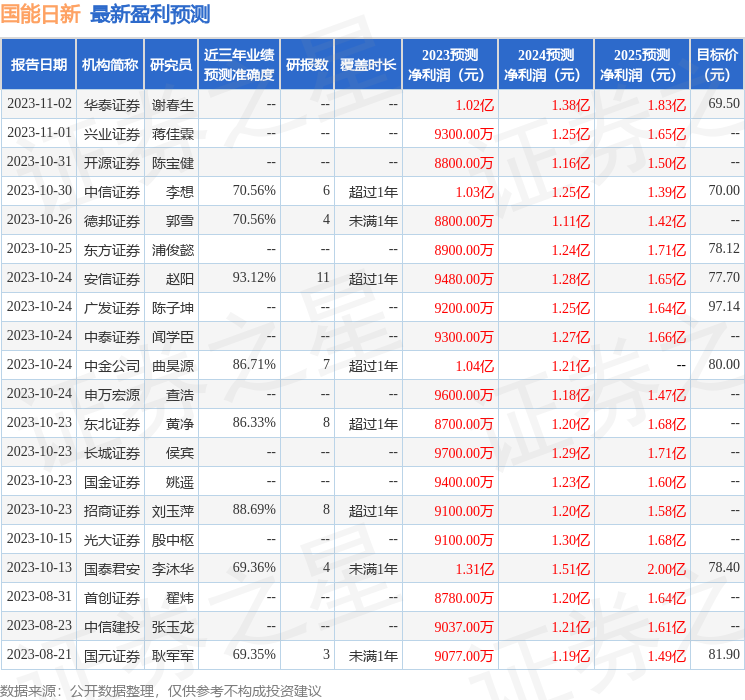Click the 机构简称 column header
Screen dimensions: 745x700
click(x=110, y=65)
